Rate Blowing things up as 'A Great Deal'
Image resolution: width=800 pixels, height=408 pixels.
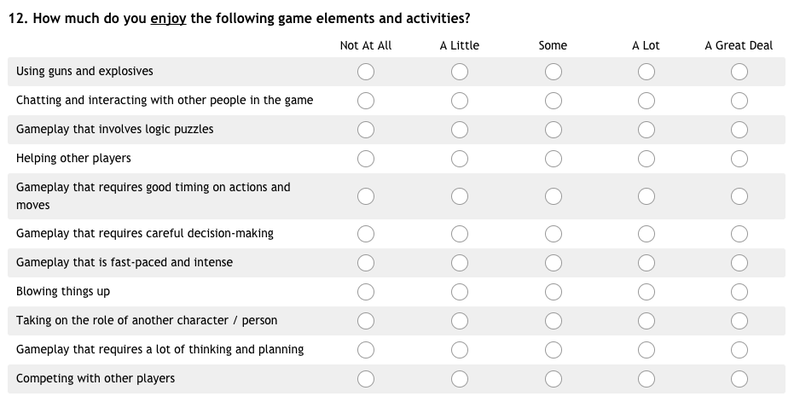coord(739,292)
